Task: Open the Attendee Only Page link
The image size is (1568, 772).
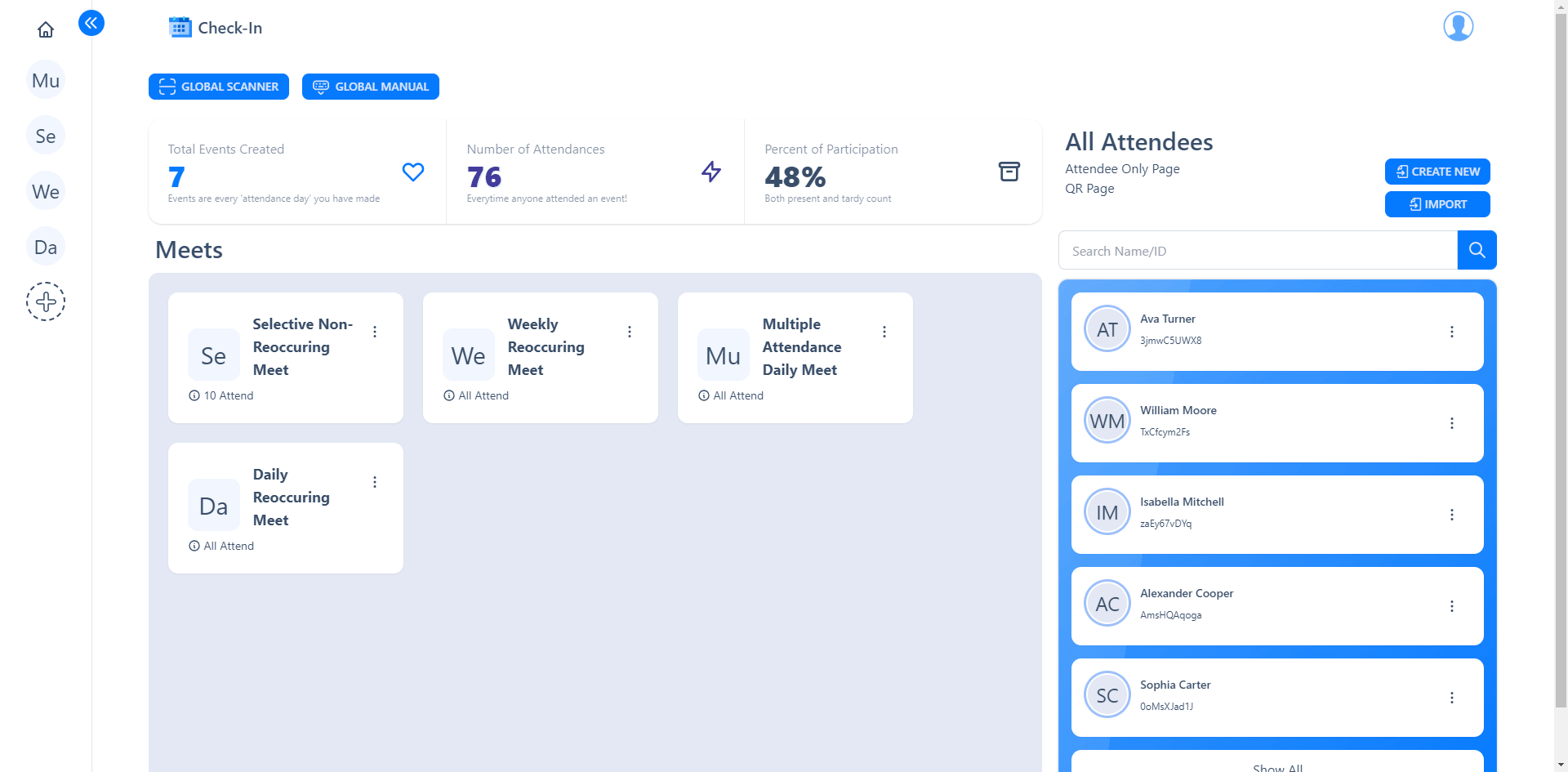Action: tap(1122, 169)
